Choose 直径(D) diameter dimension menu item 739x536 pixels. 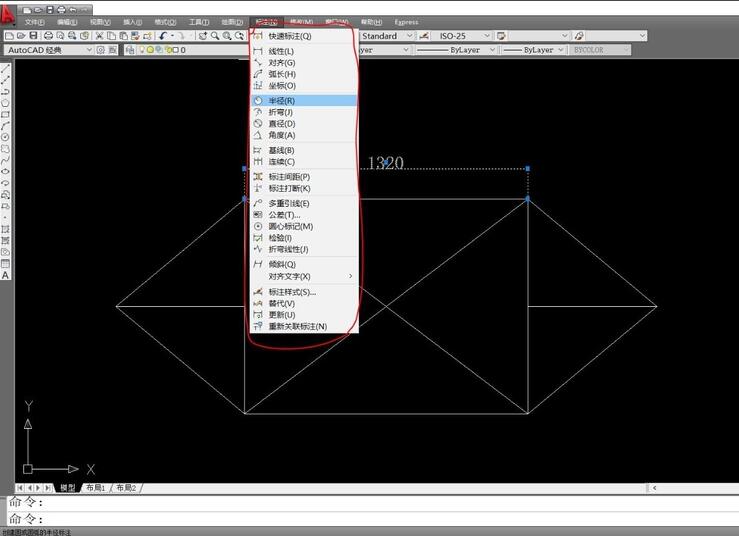304,124
